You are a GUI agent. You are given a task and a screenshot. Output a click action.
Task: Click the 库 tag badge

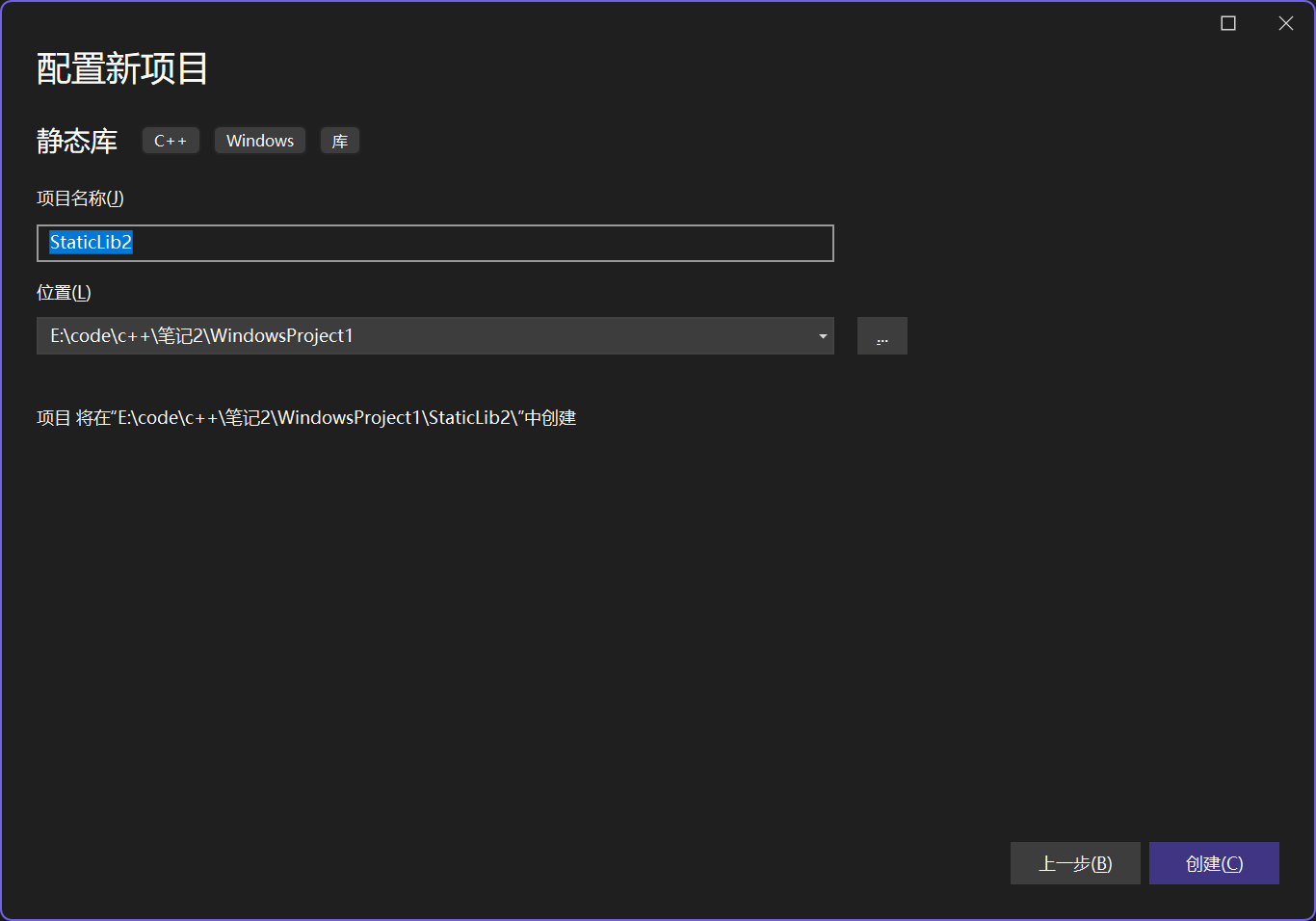click(339, 142)
